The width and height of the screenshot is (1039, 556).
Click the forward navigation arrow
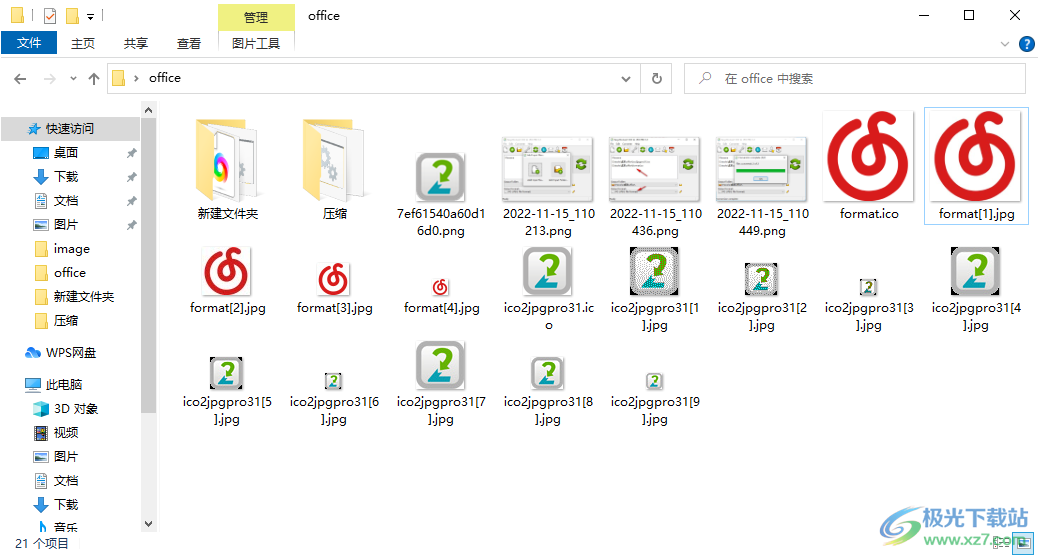click(50, 79)
